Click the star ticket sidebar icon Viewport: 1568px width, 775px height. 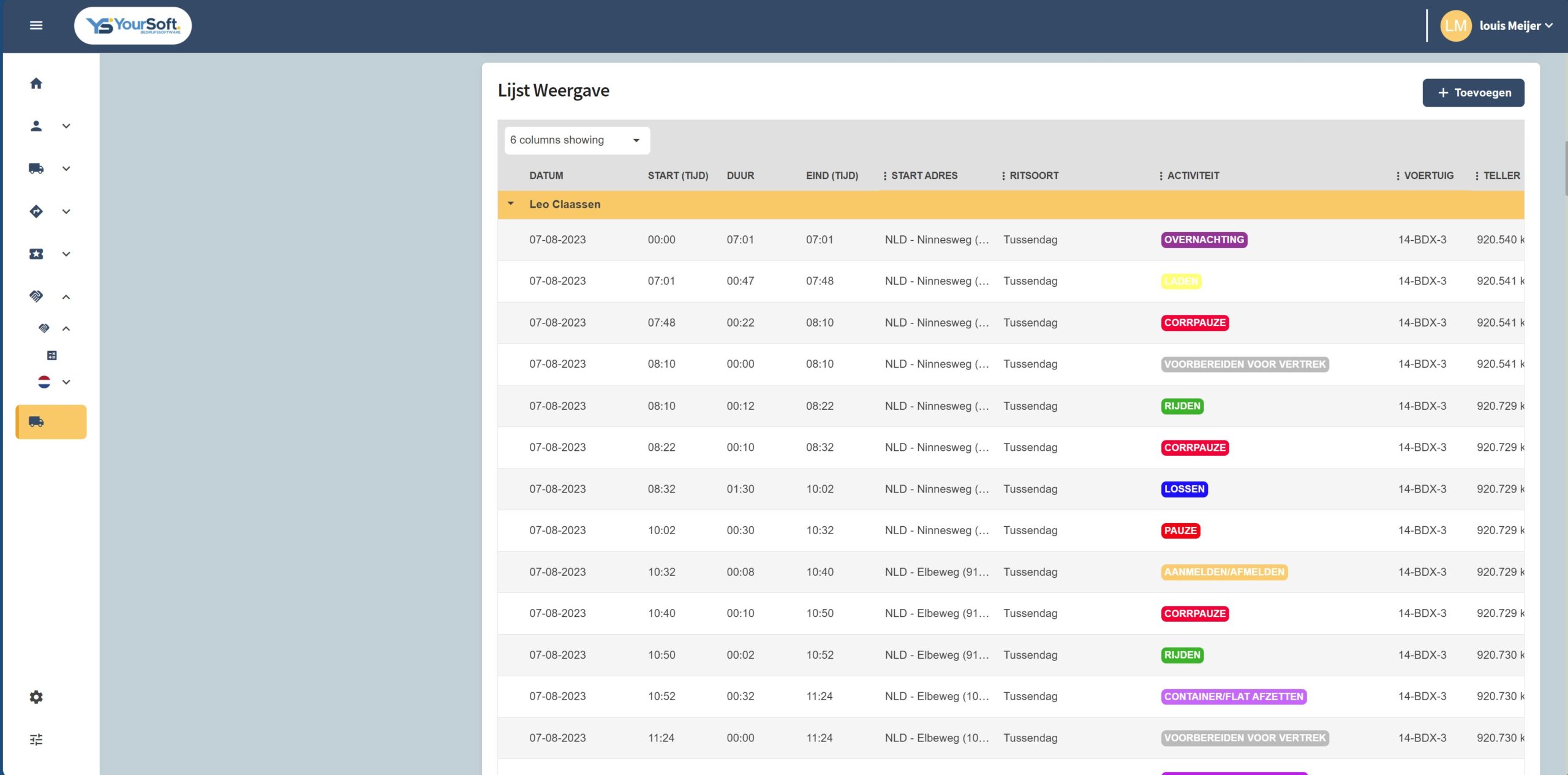point(36,254)
